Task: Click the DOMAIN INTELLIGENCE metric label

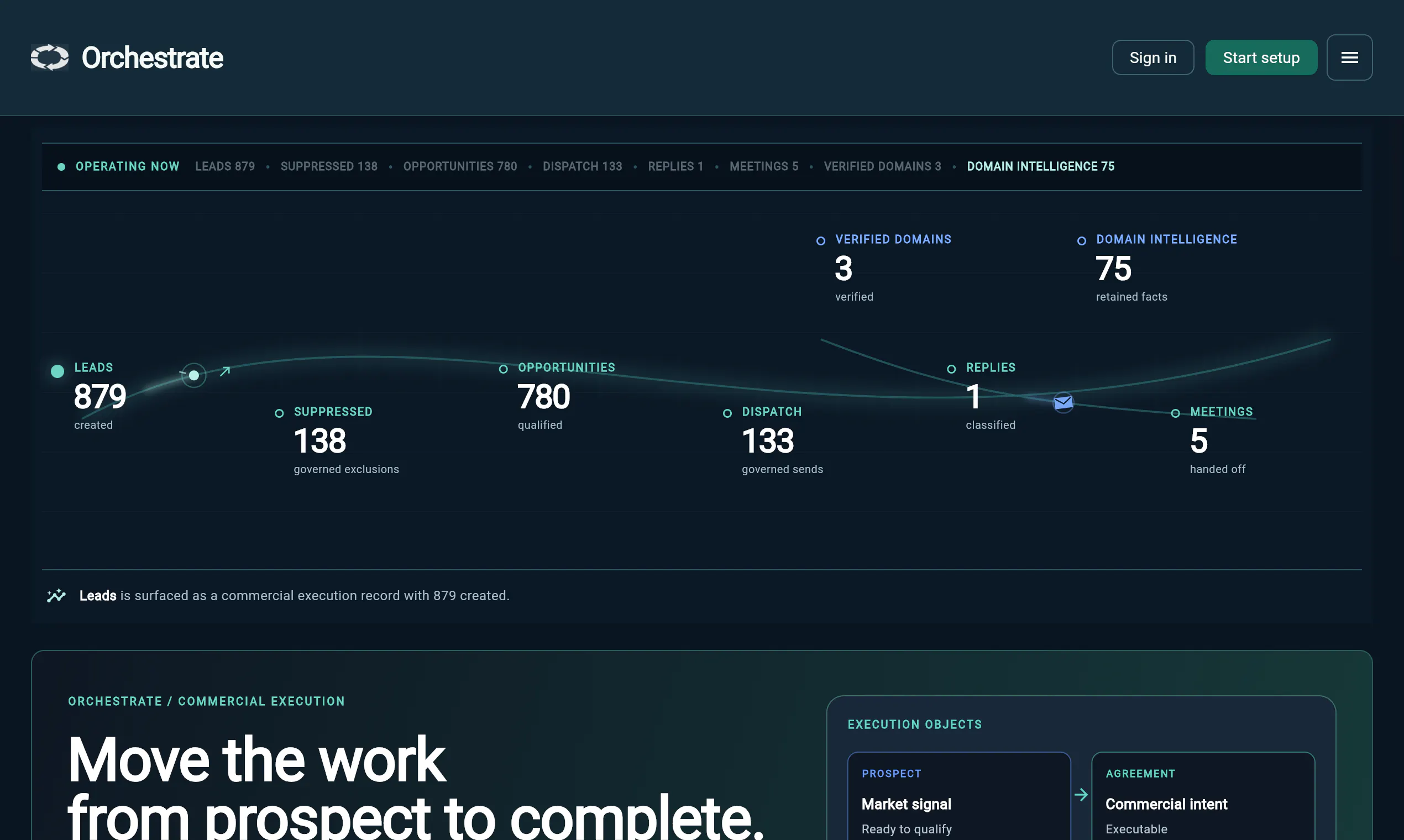Action: coord(1166,239)
